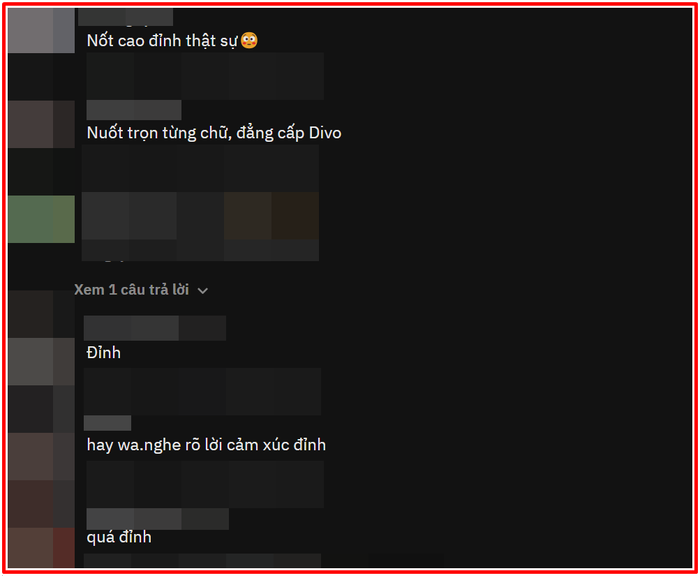This screenshot has width=700, height=576.
Task: Select the comment text 'Đỉnh'
Action: (104, 353)
